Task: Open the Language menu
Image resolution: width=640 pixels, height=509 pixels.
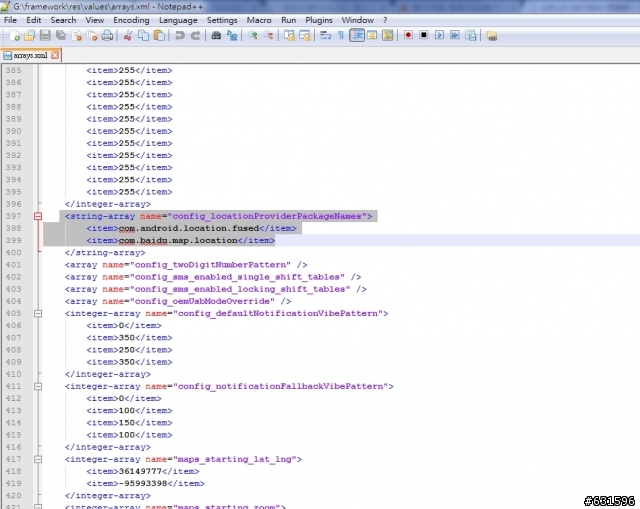Action: coord(178,20)
